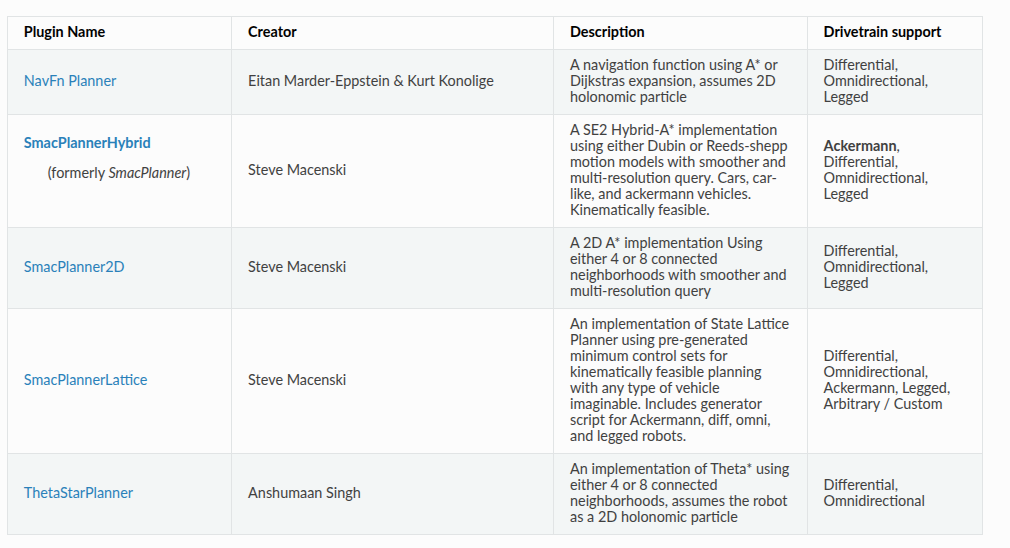Click the SE2 Hybrid-A* description text
This screenshot has height=548, width=1010.
click(x=678, y=170)
